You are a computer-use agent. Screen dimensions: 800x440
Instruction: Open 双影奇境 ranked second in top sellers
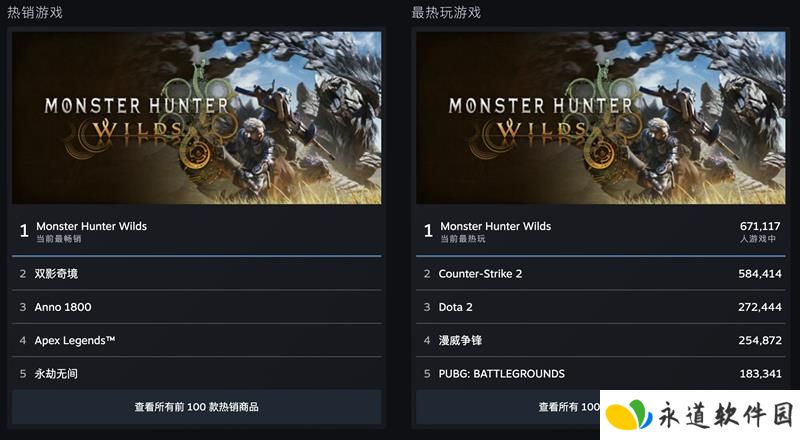click(196, 274)
